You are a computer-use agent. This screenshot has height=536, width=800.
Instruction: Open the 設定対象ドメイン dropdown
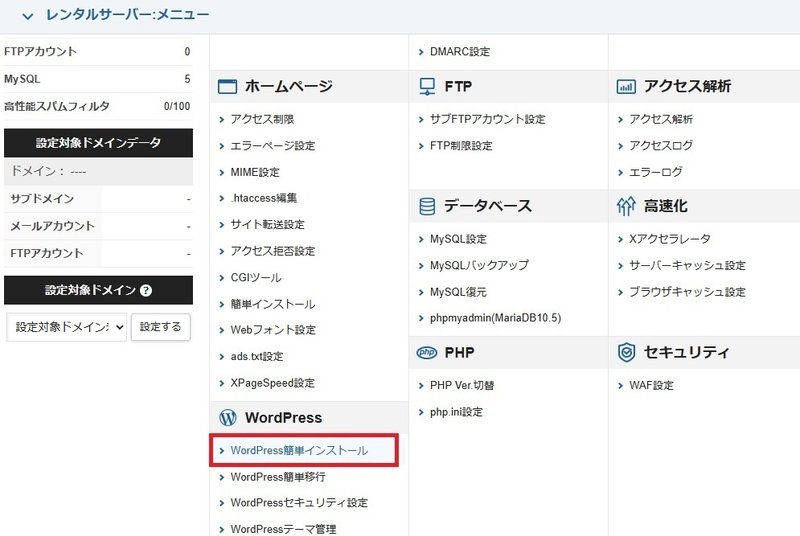pyautogui.click(x=66, y=327)
